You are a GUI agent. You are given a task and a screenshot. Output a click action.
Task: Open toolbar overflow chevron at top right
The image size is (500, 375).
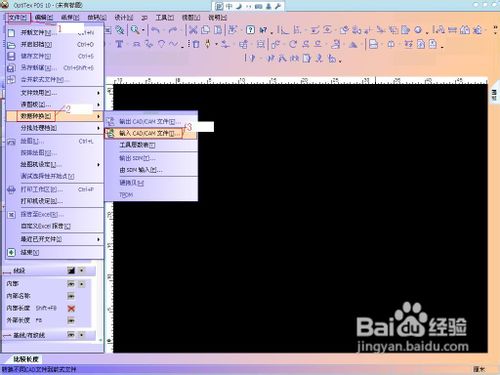coord(495,30)
